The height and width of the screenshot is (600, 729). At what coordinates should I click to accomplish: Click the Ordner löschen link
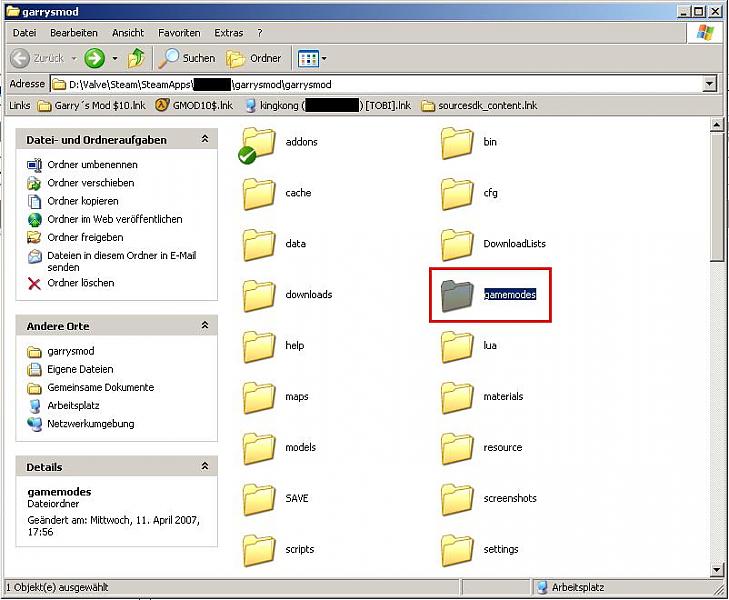click(80, 283)
